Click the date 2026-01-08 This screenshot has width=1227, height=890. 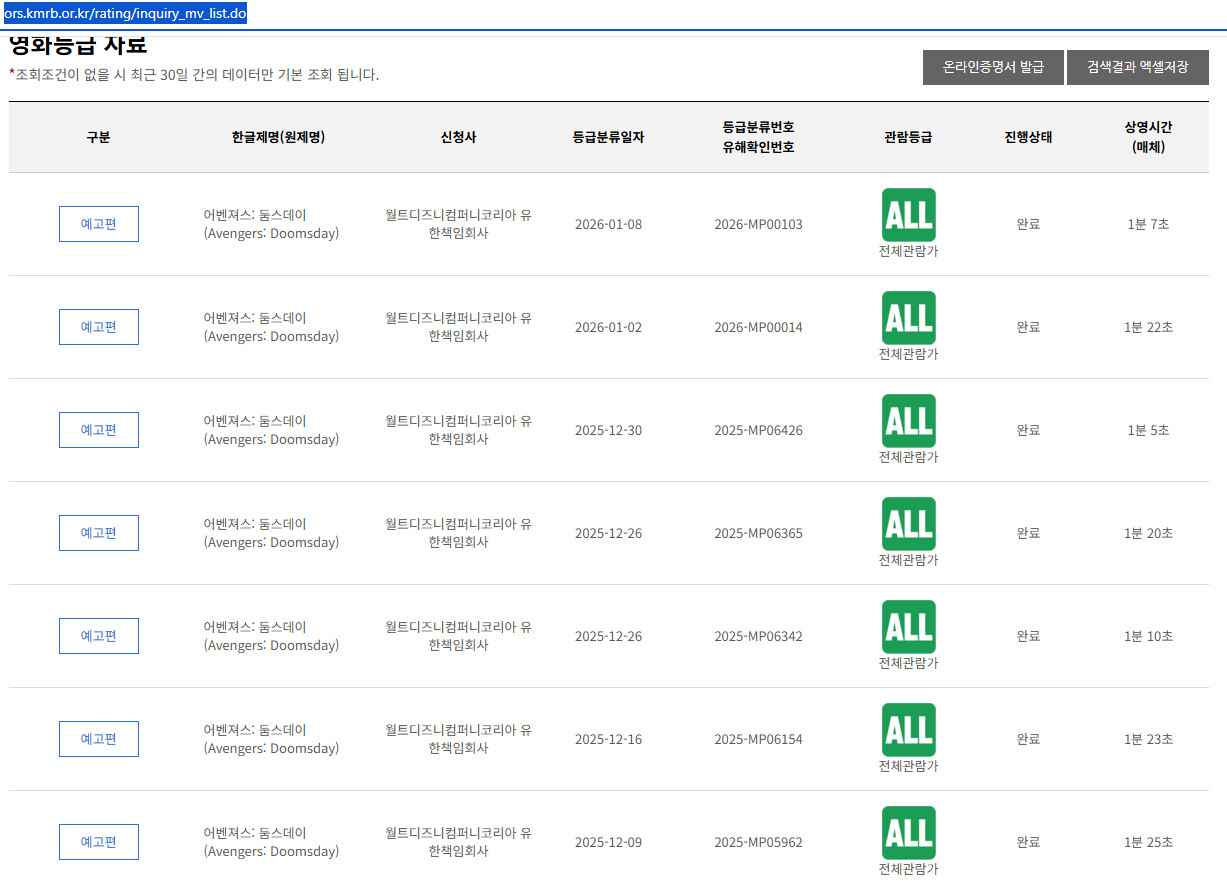coord(608,224)
